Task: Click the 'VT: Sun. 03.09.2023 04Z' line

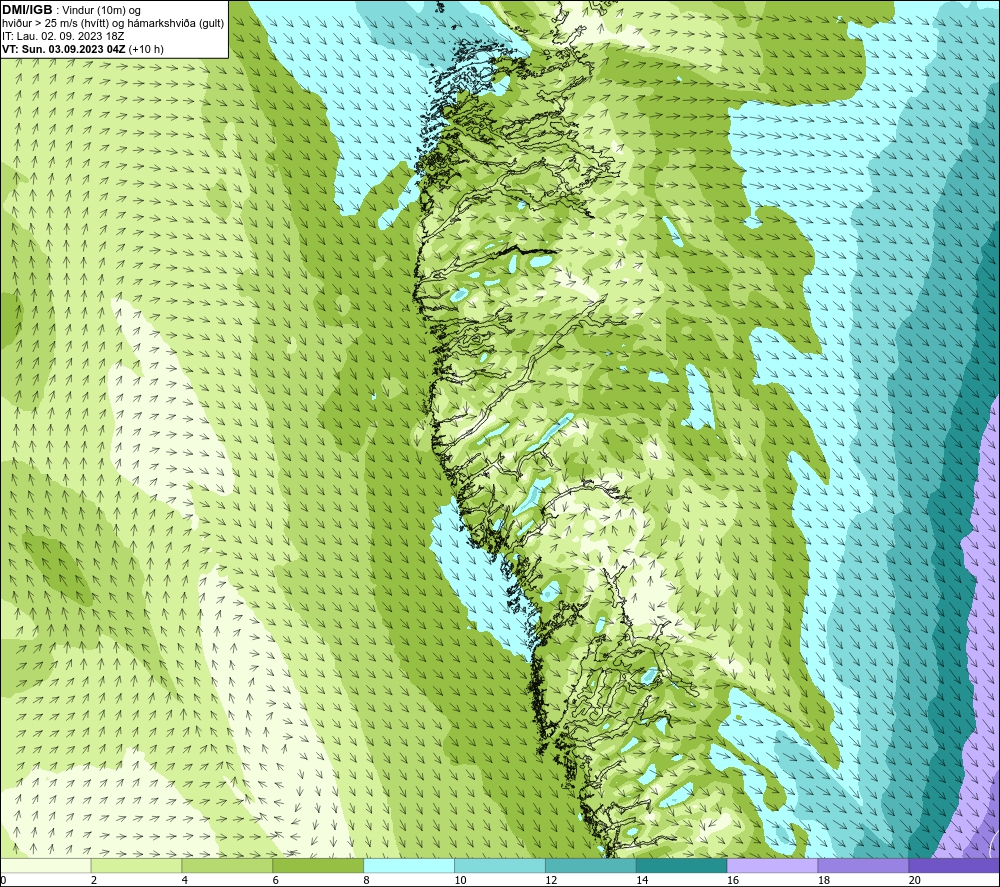Action: pos(64,49)
